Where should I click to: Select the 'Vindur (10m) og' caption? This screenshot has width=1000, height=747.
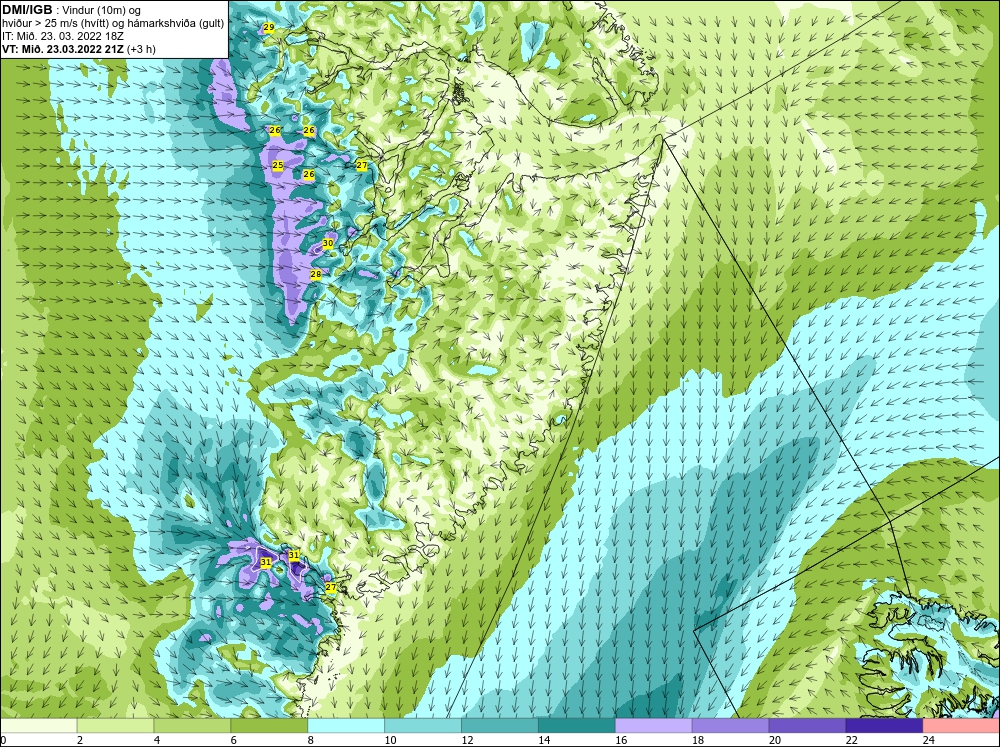coord(103,11)
